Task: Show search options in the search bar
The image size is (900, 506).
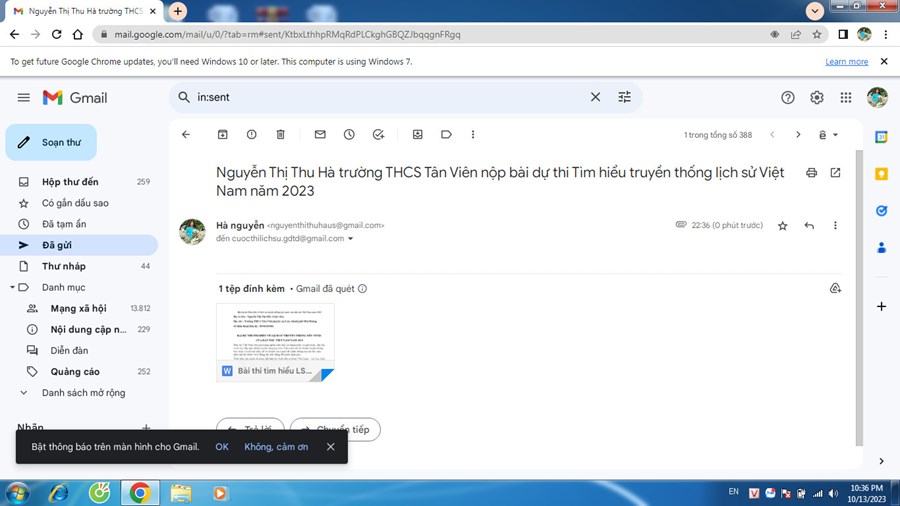Action: tap(625, 97)
